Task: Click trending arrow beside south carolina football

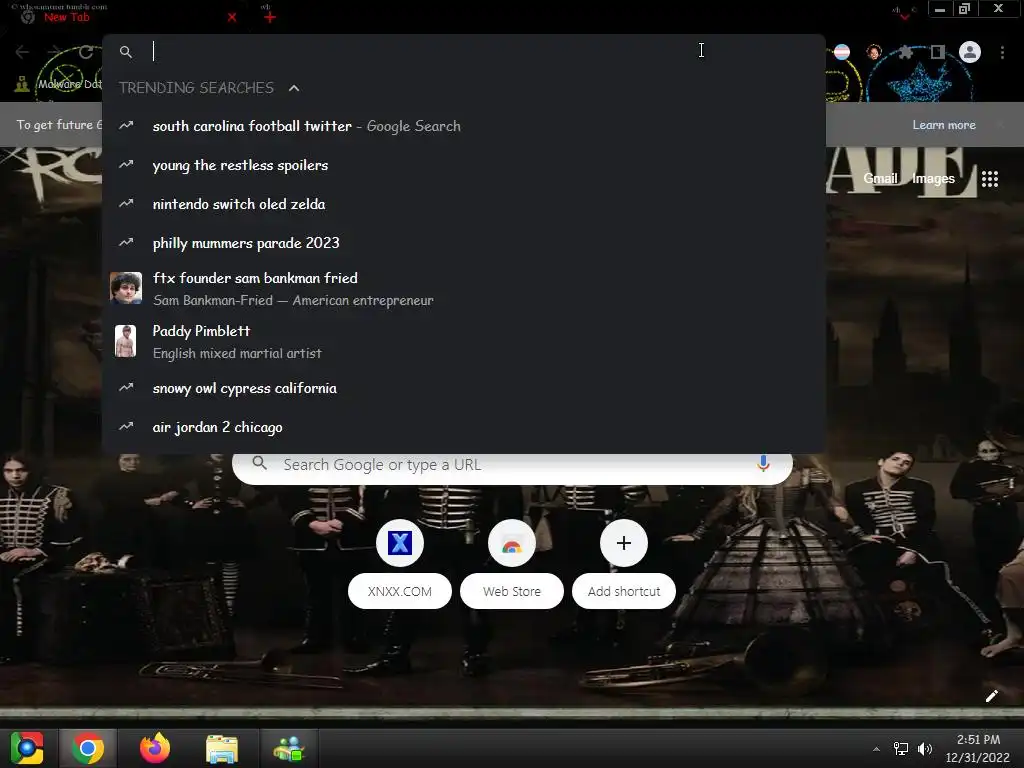Action: click(x=126, y=125)
